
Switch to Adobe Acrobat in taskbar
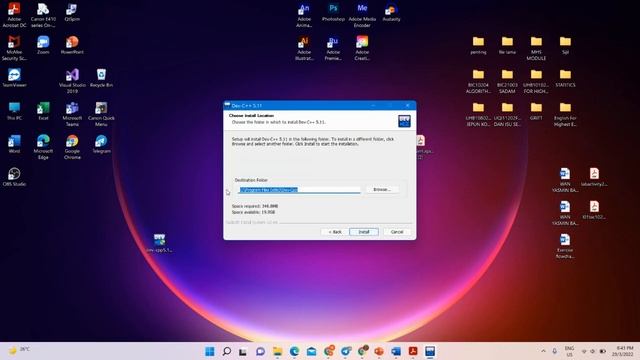pyautogui.click(x=413, y=351)
